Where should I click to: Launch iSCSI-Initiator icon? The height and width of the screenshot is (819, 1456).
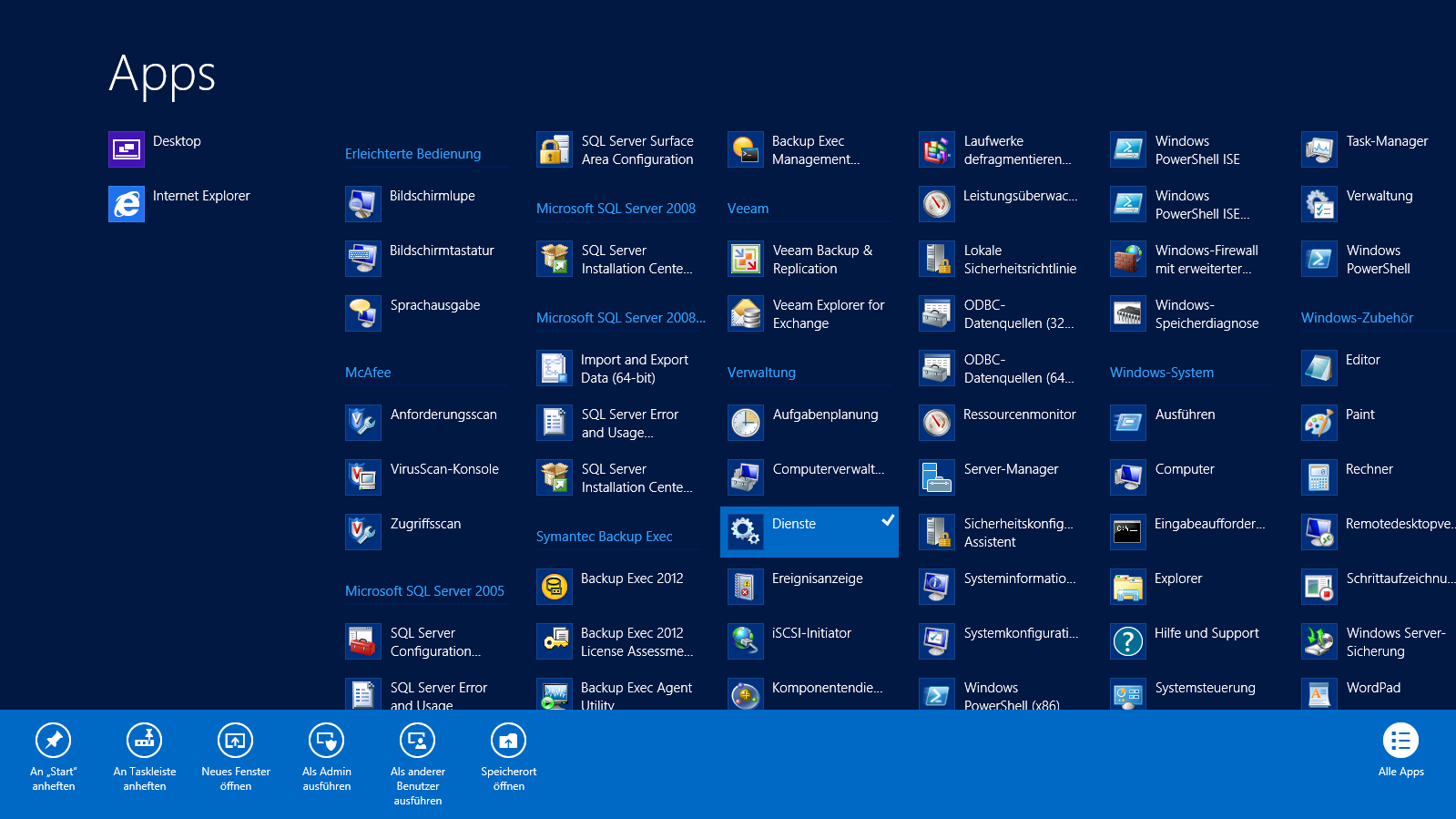746,641
